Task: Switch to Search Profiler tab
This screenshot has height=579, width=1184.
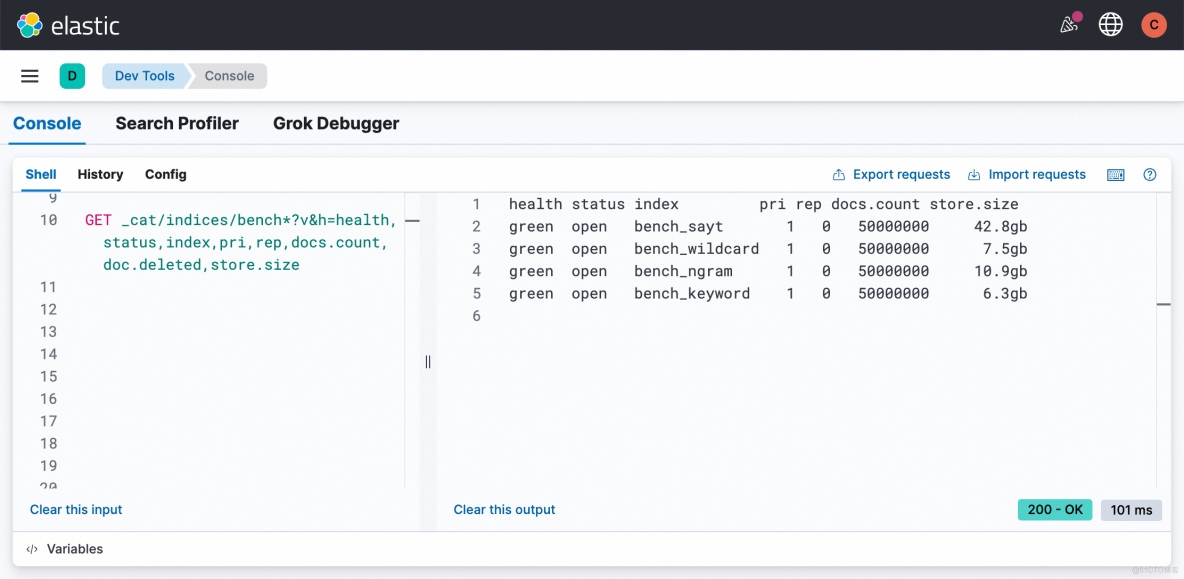Action: pyautogui.click(x=177, y=124)
